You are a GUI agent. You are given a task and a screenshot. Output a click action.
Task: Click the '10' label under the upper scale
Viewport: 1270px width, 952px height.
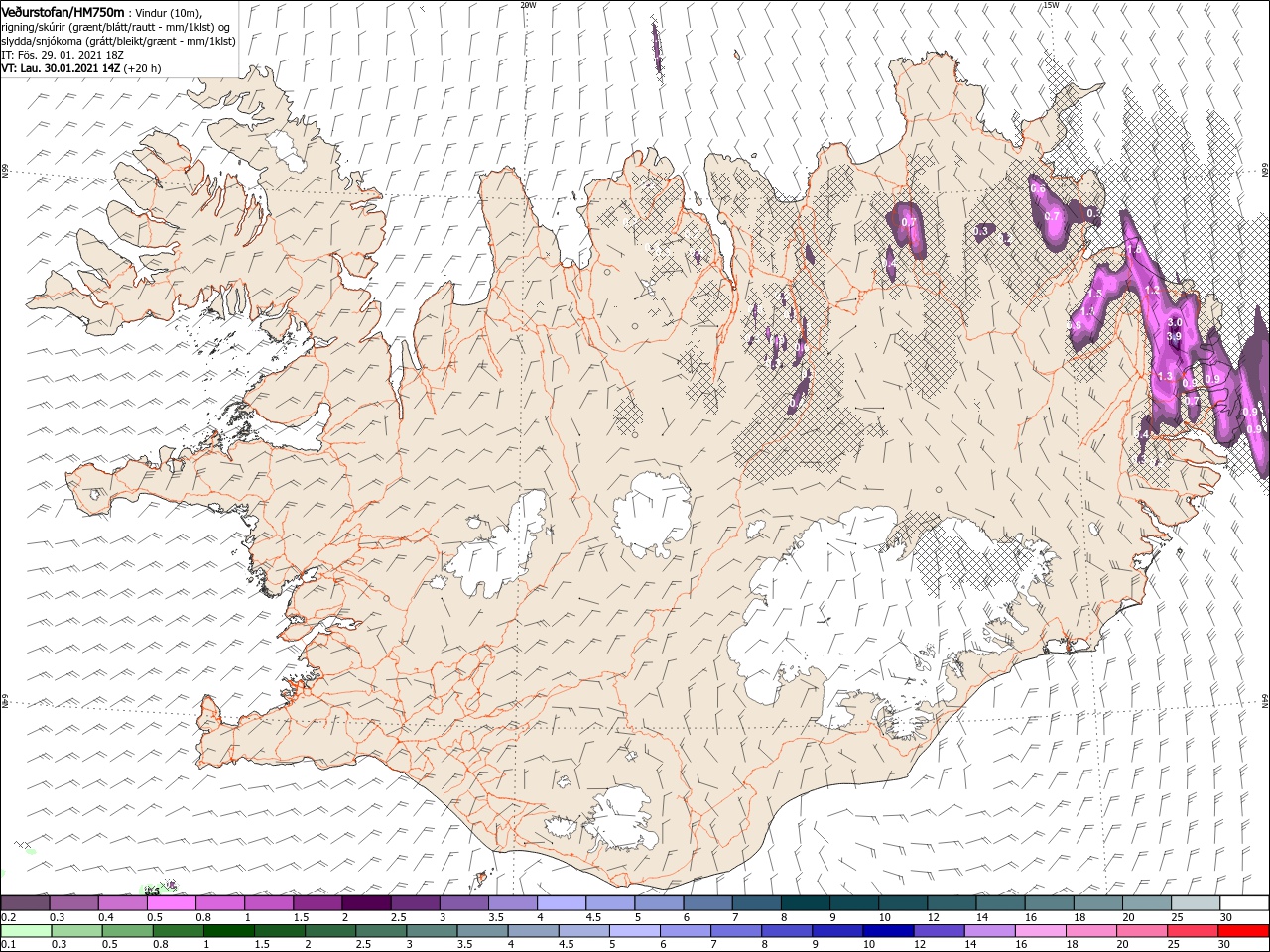point(883,917)
